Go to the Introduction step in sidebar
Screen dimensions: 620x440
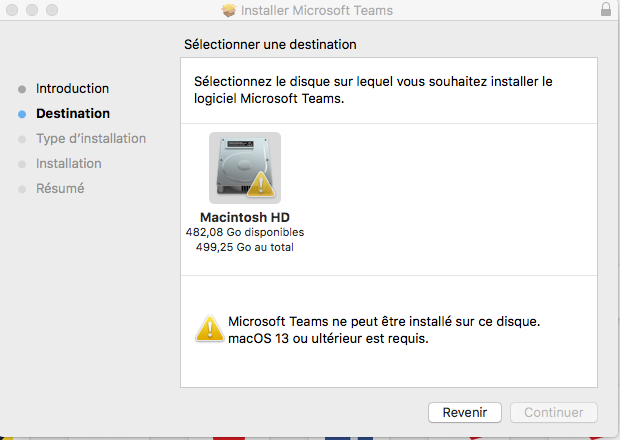(72, 89)
